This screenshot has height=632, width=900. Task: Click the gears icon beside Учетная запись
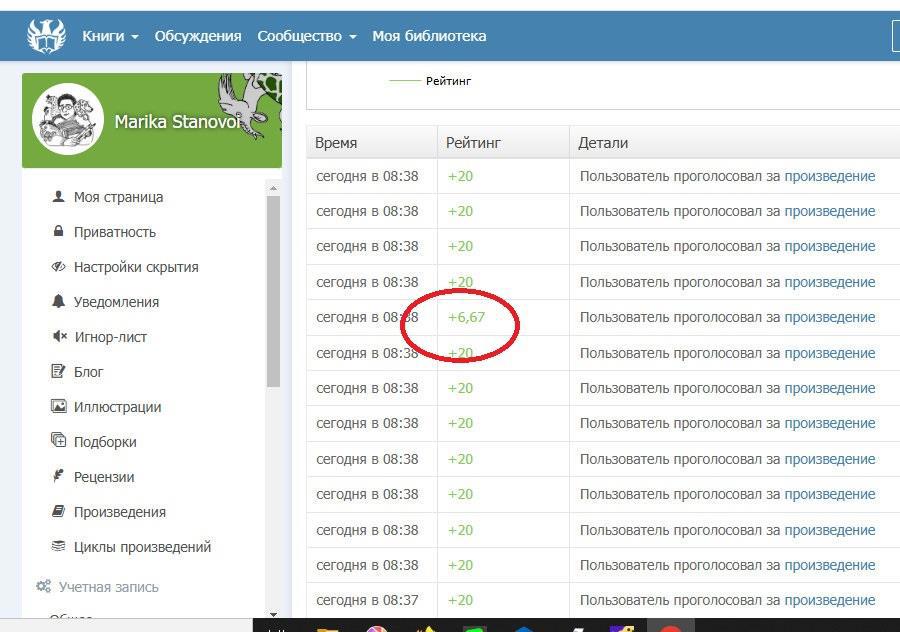(x=43, y=587)
